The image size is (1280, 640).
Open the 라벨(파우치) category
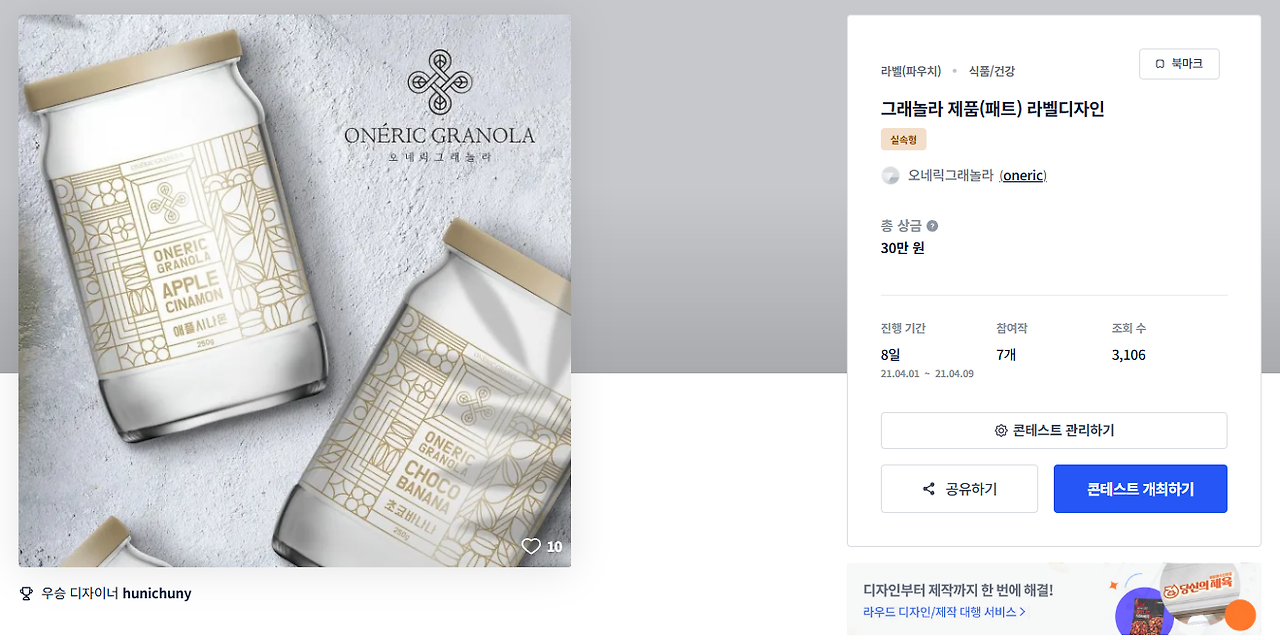point(911,71)
